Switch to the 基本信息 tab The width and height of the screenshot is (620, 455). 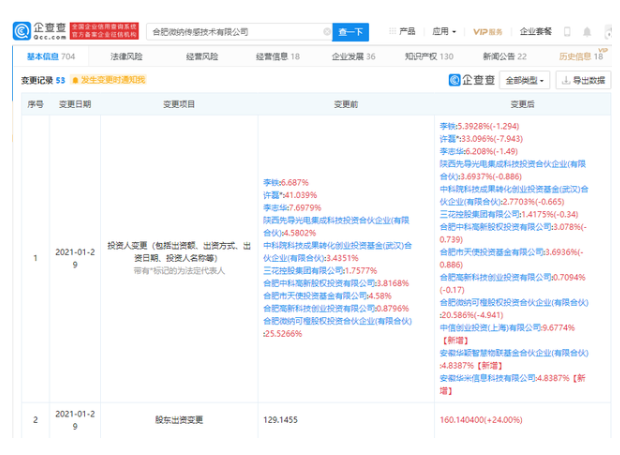coord(47,57)
